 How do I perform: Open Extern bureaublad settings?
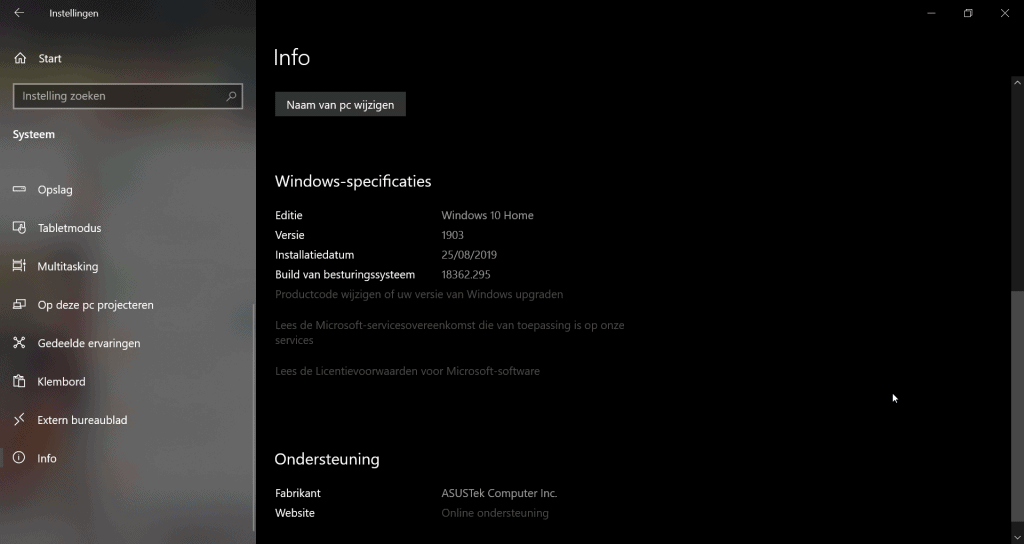point(127,420)
